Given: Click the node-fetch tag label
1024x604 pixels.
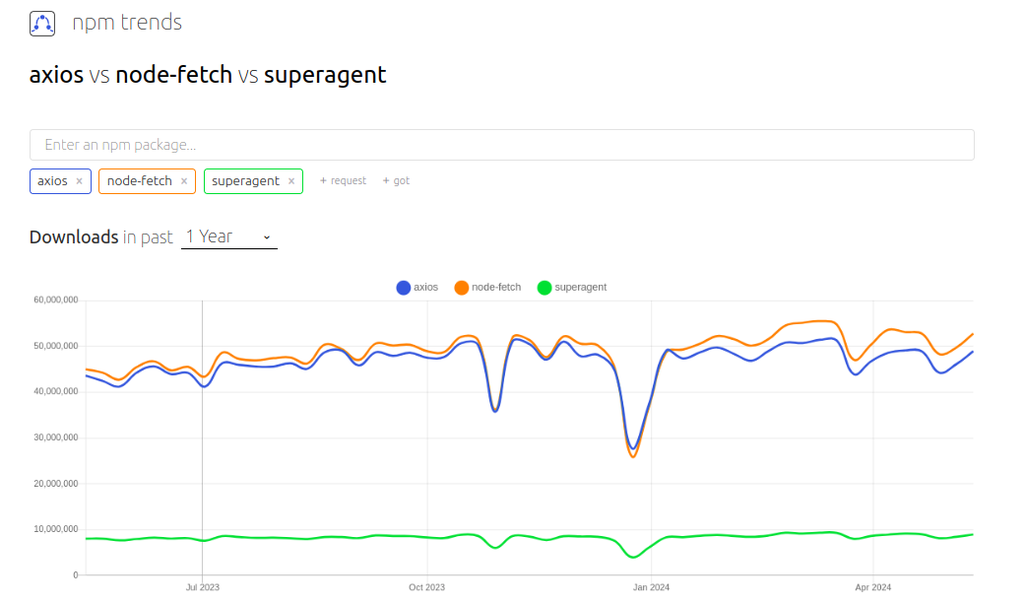Looking at the screenshot, I should [x=139, y=181].
